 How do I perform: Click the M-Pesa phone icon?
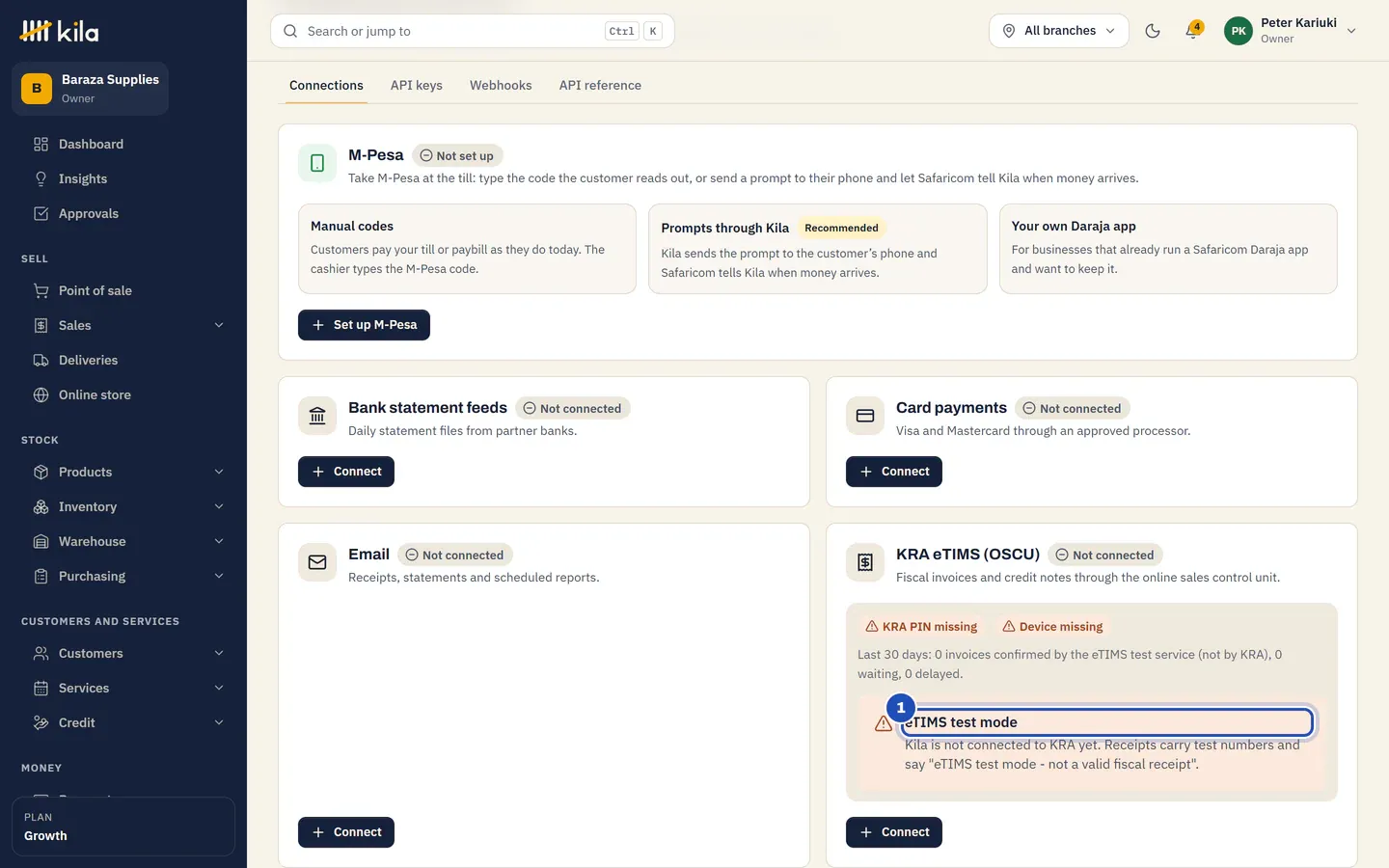317,164
